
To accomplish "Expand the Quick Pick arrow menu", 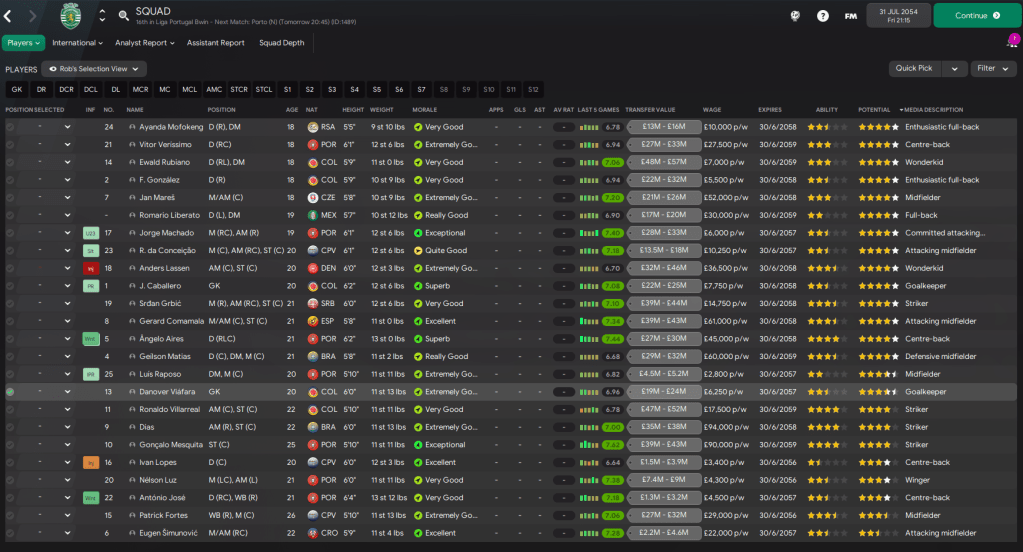I will tap(957, 69).
